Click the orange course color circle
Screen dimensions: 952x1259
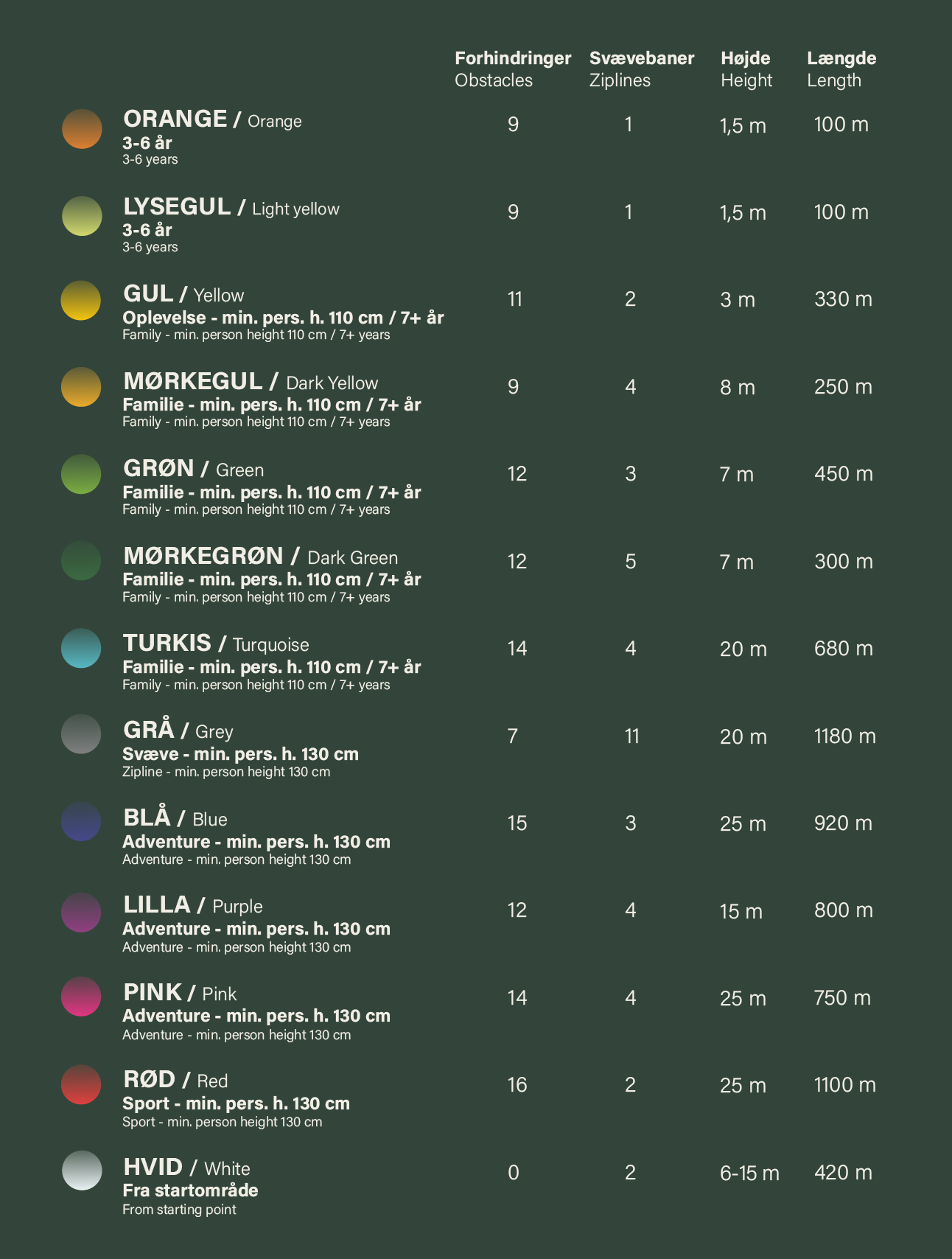(x=82, y=129)
